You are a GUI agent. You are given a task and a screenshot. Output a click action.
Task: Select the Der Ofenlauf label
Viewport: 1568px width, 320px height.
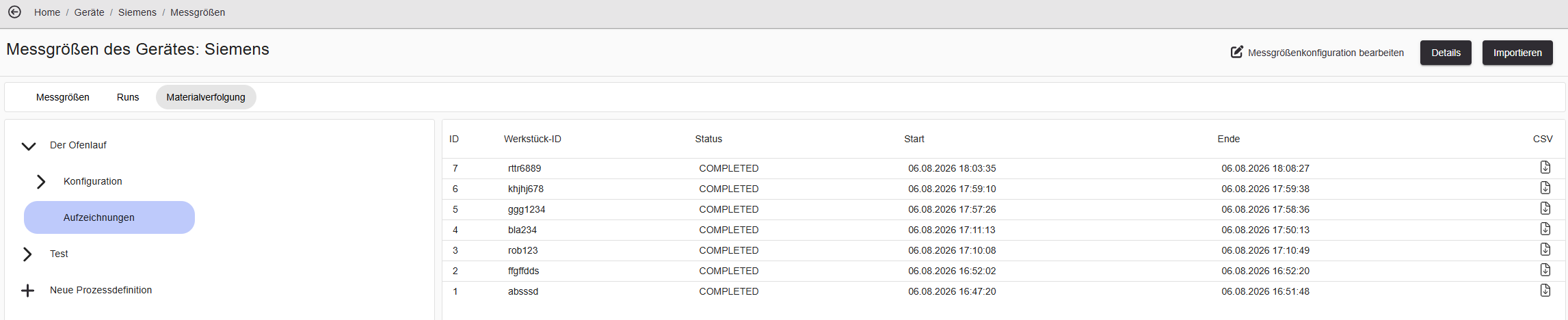[x=78, y=145]
